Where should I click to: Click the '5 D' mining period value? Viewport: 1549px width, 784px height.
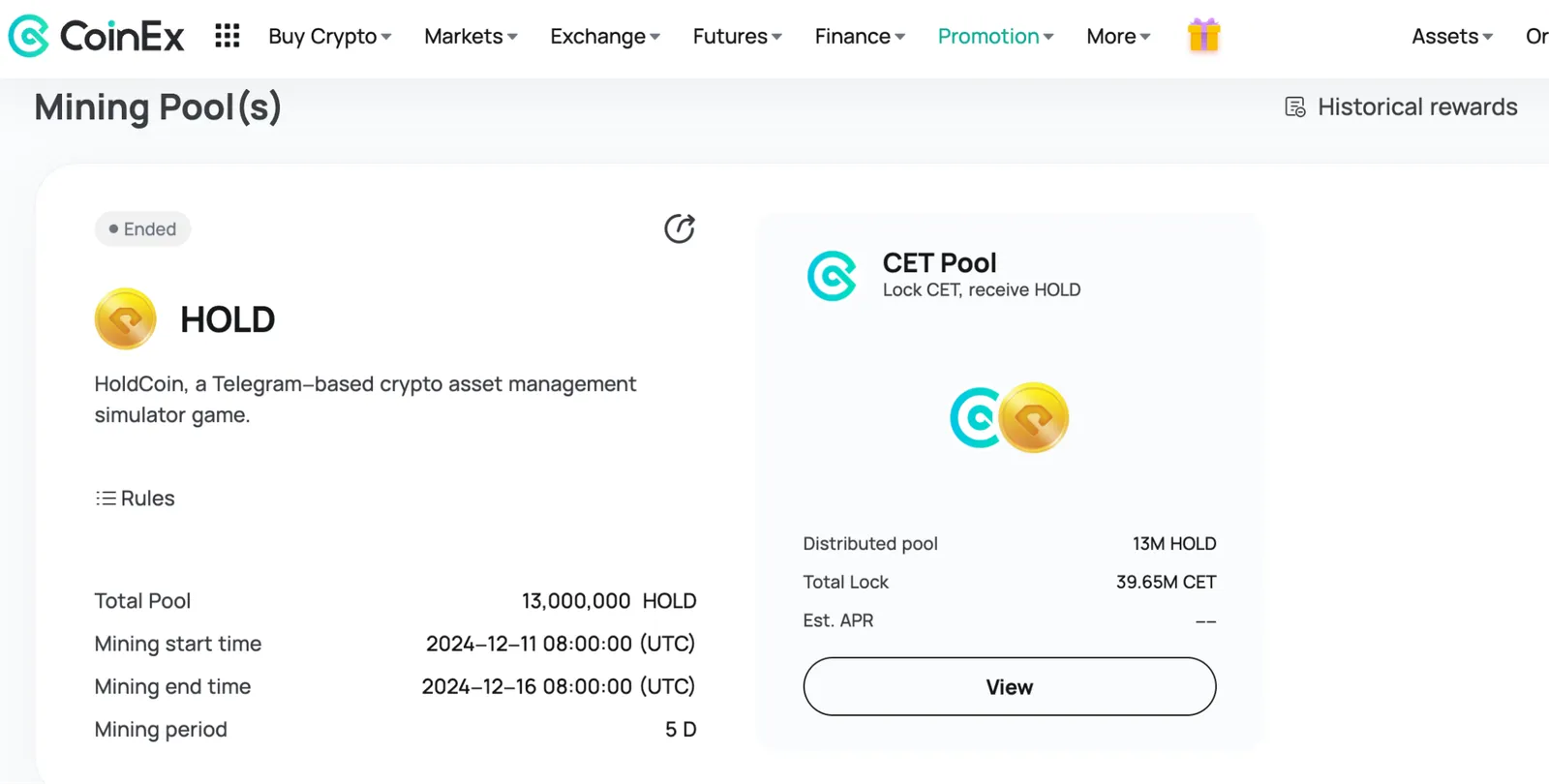tap(681, 730)
